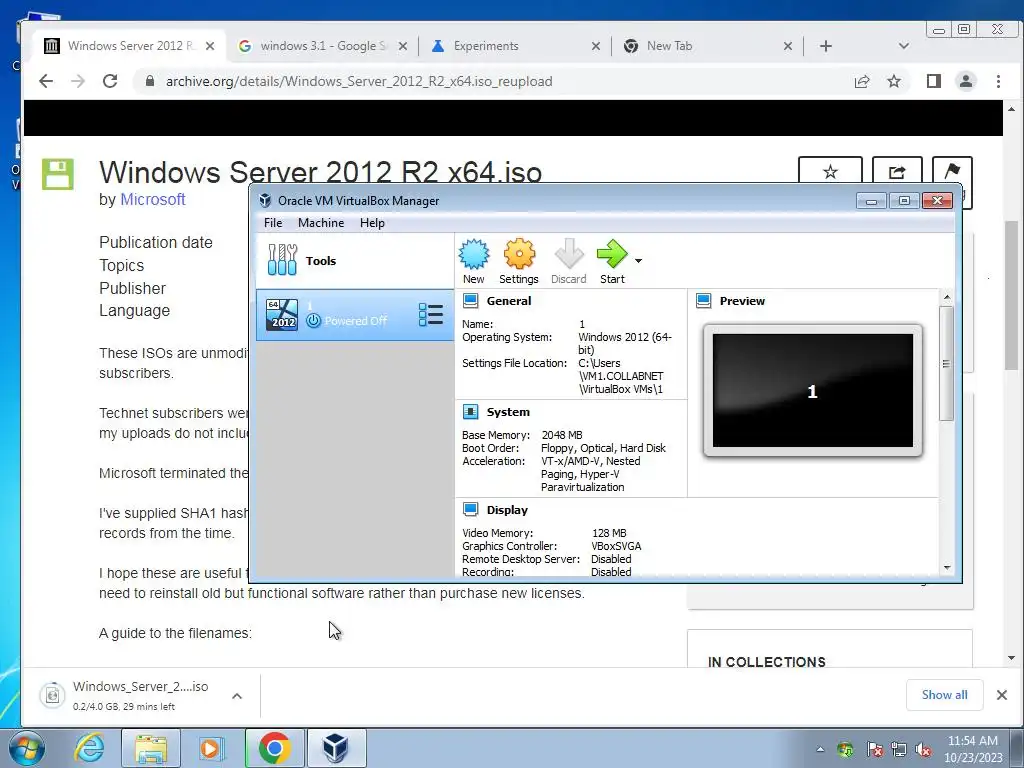Click the General section header icon

pos(470,300)
